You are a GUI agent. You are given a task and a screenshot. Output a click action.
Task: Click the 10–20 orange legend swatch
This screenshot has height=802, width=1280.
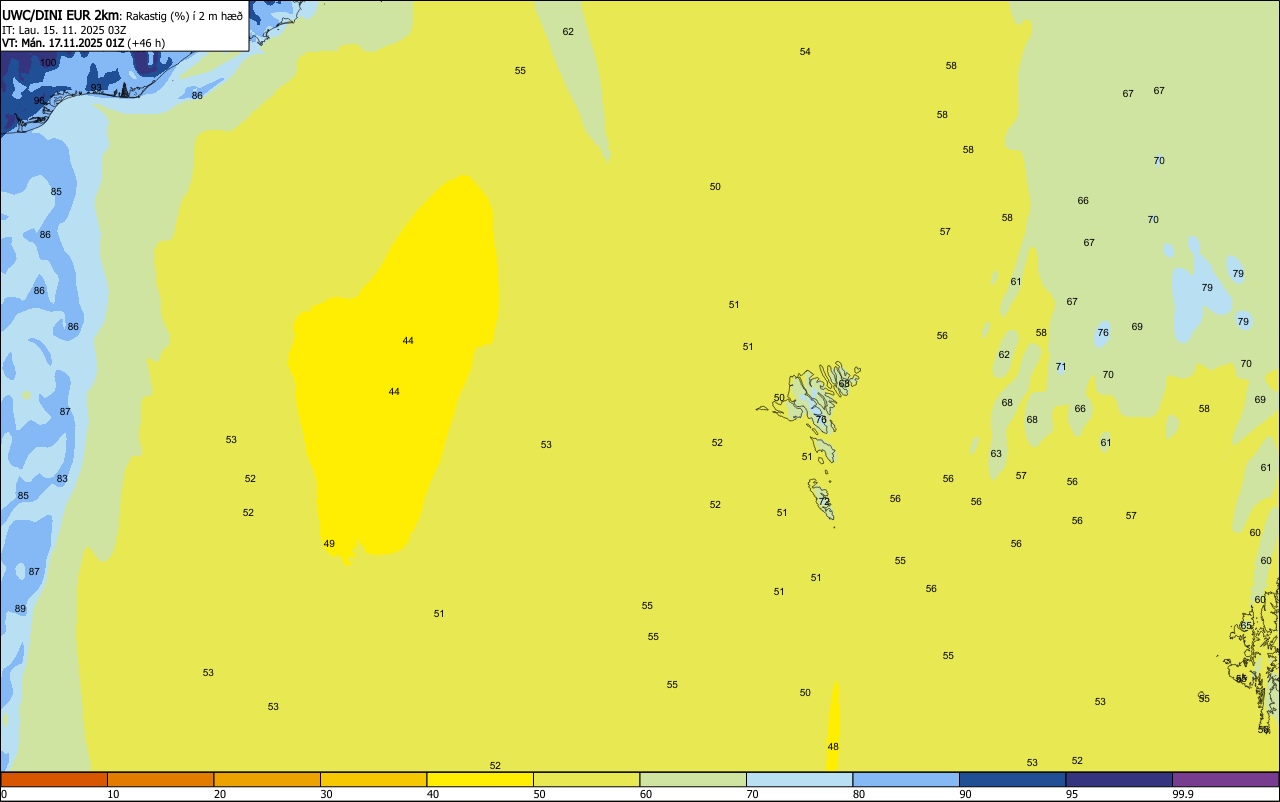160,779
